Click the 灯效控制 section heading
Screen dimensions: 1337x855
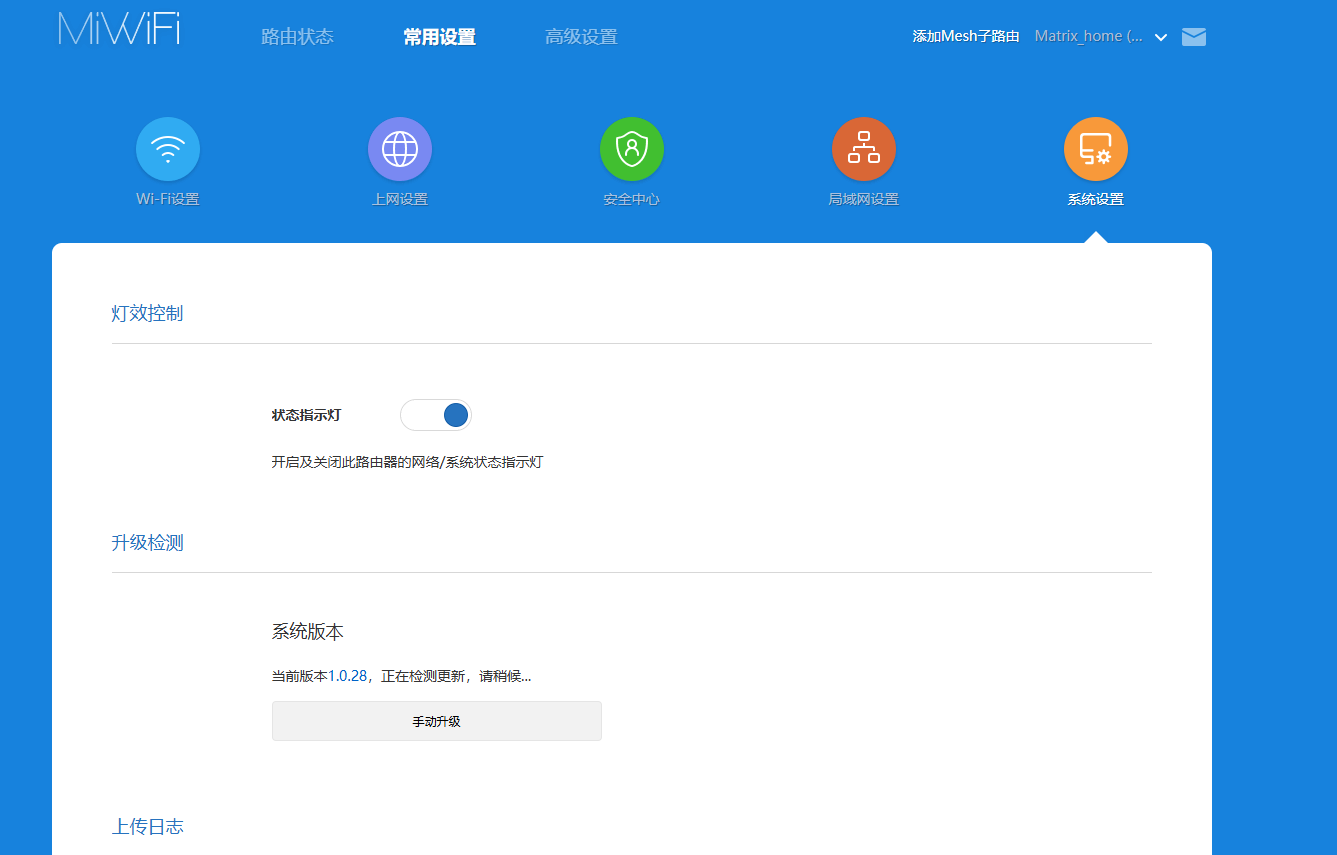tap(147, 314)
